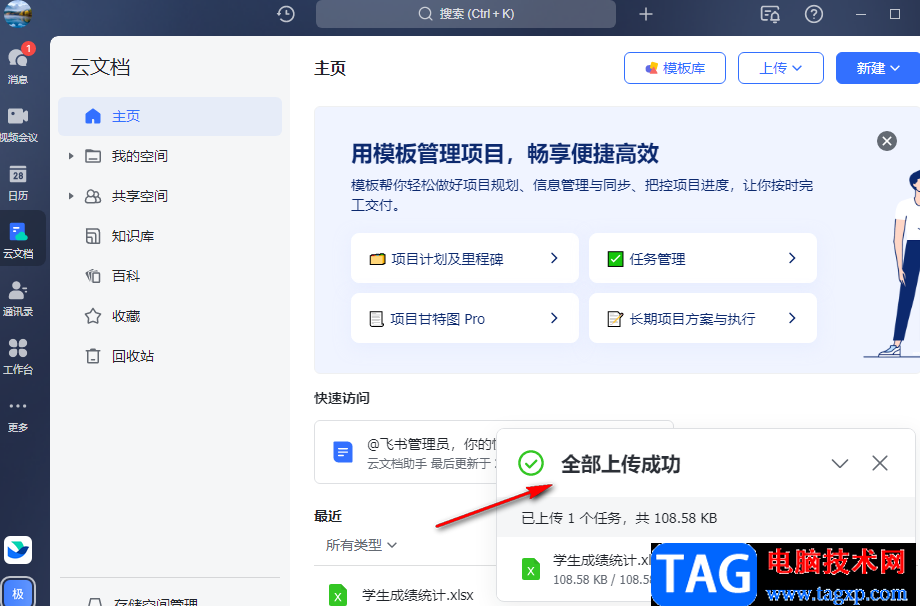920x606 pixels.
Task: Open 学生成绩统计.xlsx in the recent list
Action: (x=418, y=595)
